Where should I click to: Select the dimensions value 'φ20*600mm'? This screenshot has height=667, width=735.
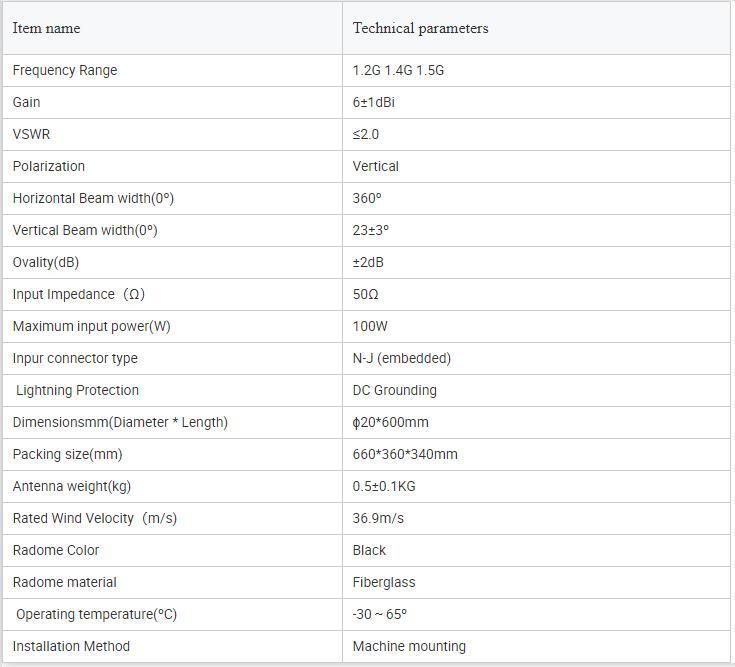390,422
